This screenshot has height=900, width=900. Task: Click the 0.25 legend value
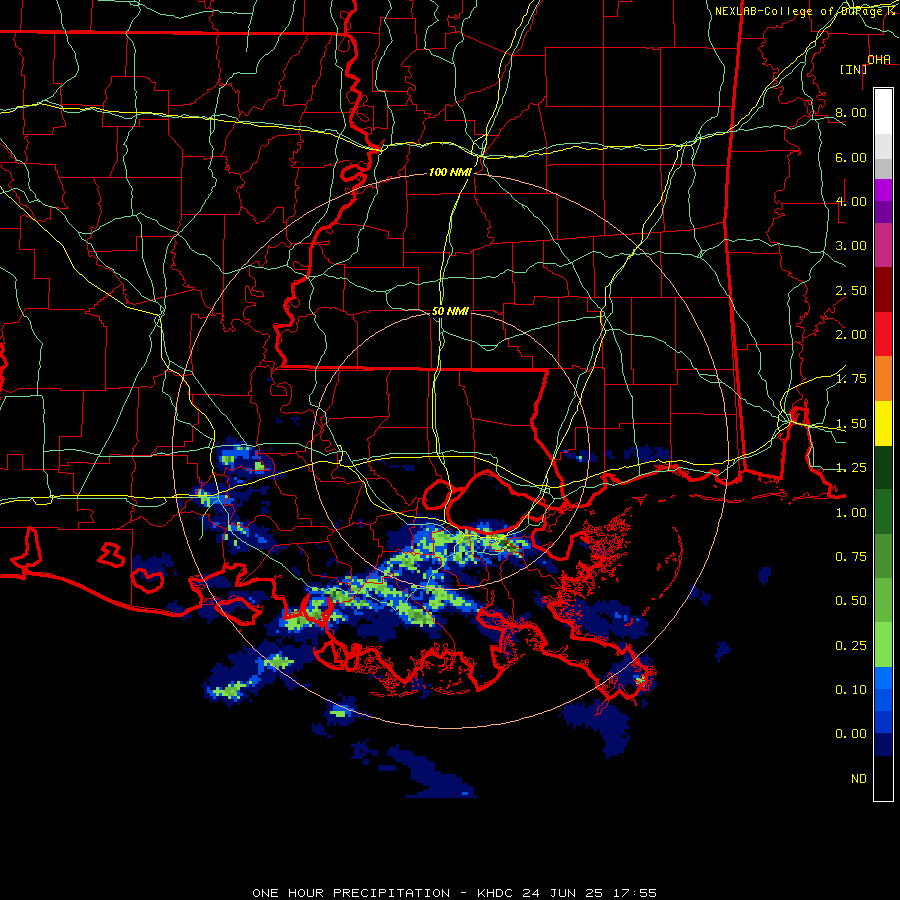pyautogui.click(x=851, y=646)
